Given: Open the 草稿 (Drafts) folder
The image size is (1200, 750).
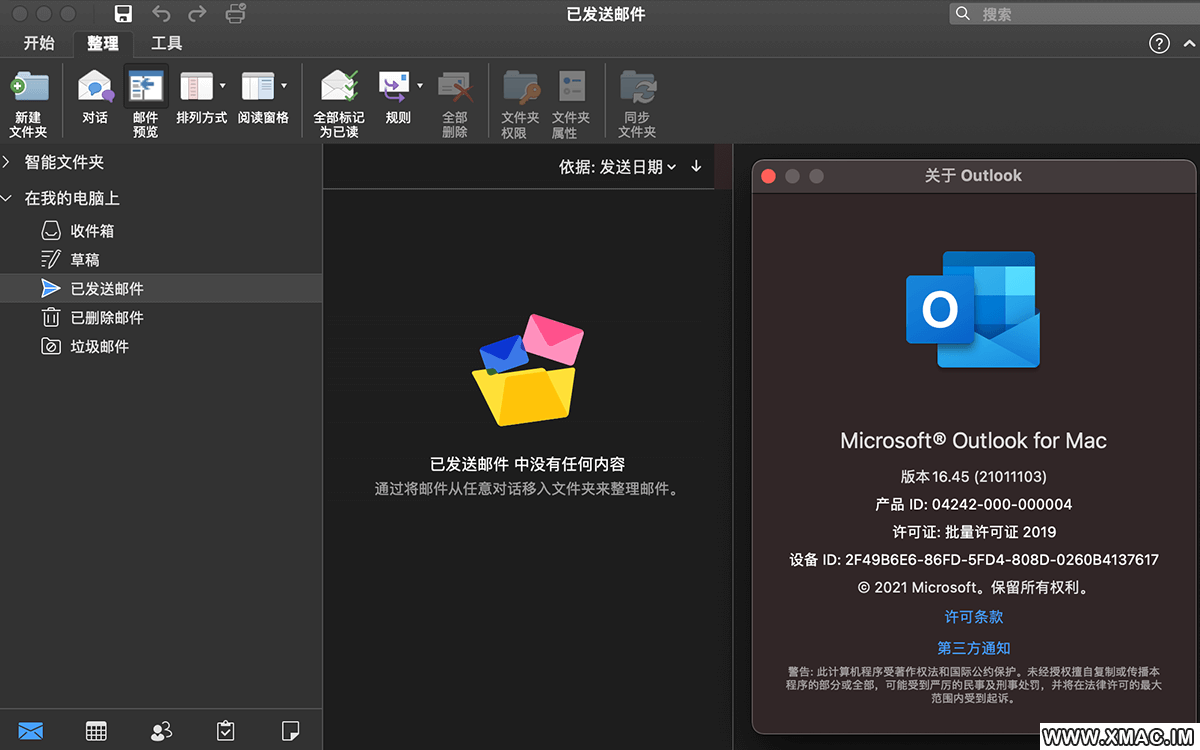Looking at the screenshot, I should [161, 260].
